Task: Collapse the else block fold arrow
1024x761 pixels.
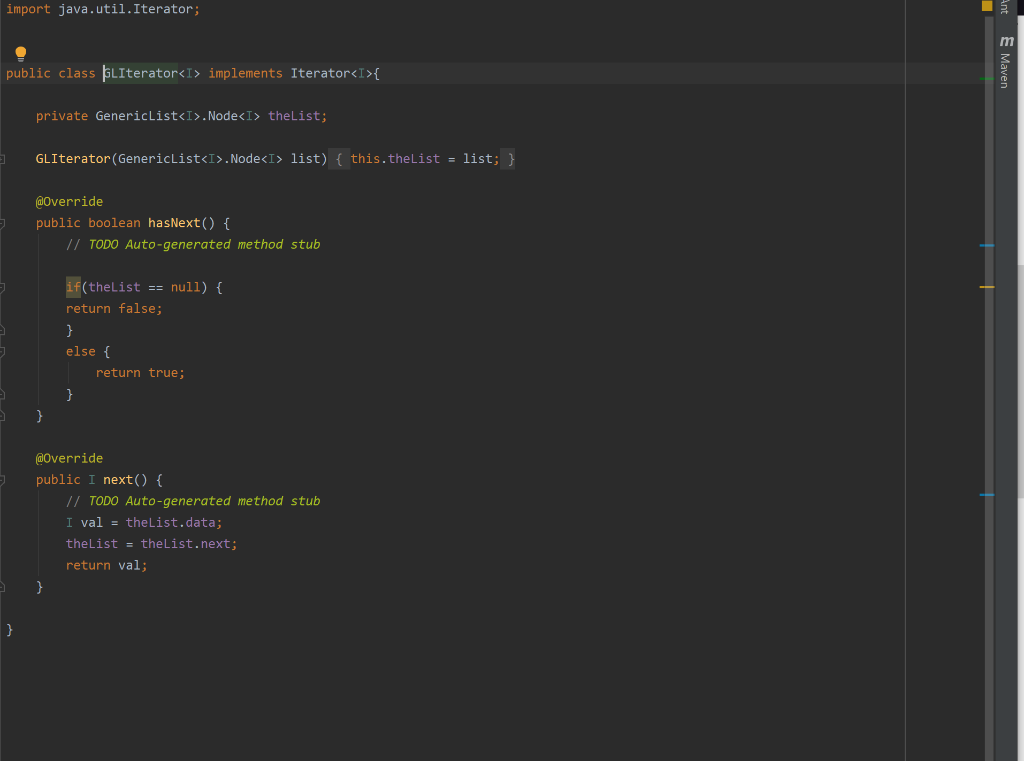Action: tap(3, 351)
